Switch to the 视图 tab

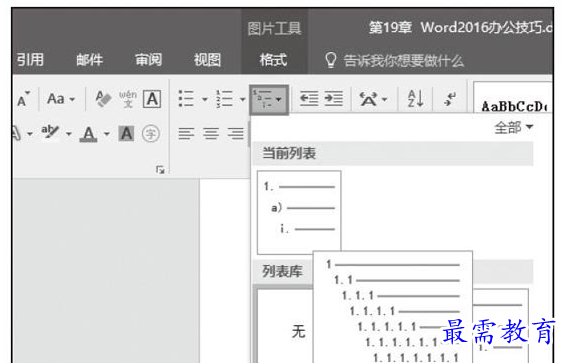tap(207, 60)
